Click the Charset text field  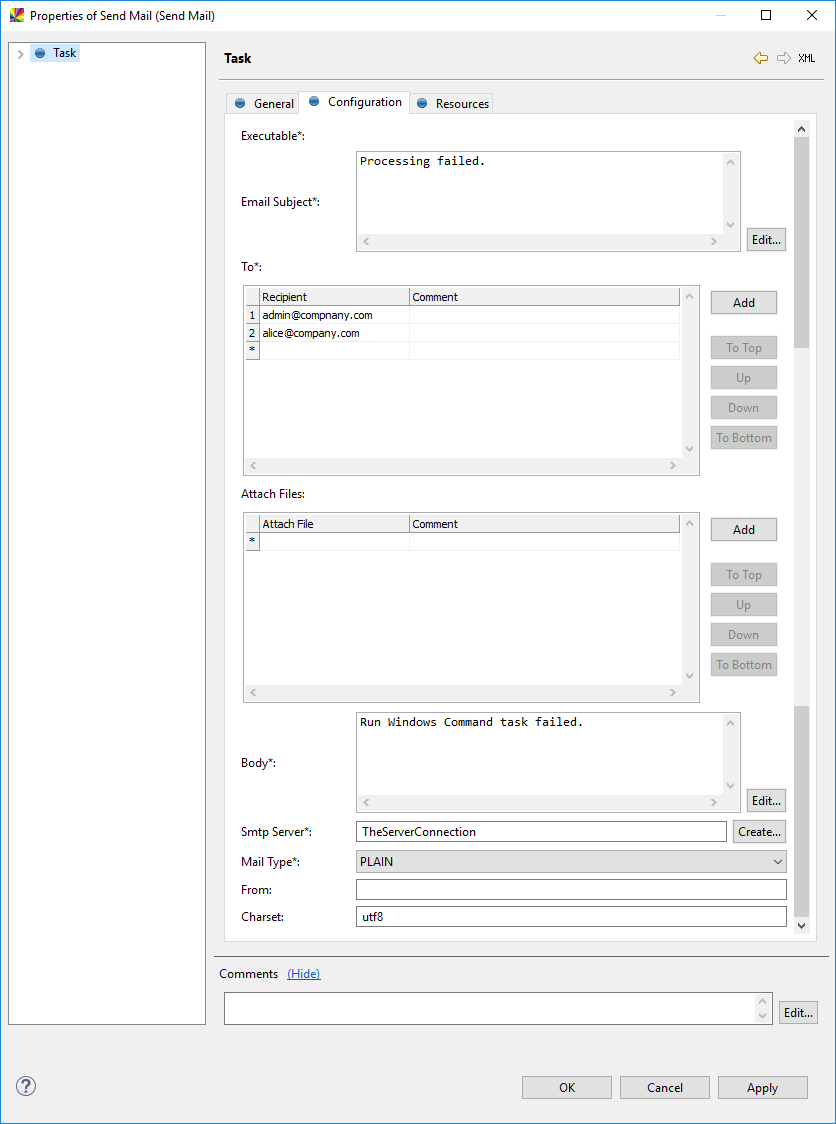tap(571, 917)
